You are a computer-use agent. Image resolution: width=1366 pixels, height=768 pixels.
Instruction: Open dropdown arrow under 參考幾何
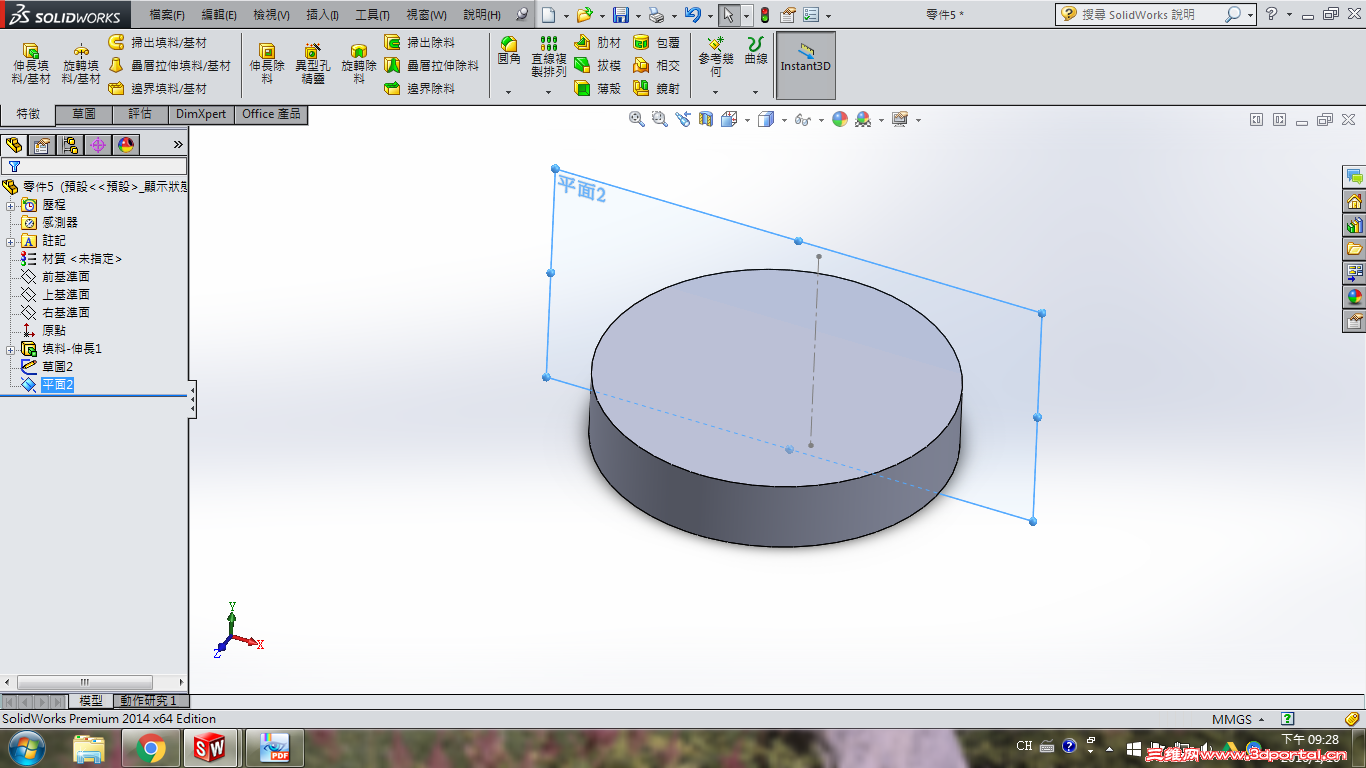click(715, 92)
